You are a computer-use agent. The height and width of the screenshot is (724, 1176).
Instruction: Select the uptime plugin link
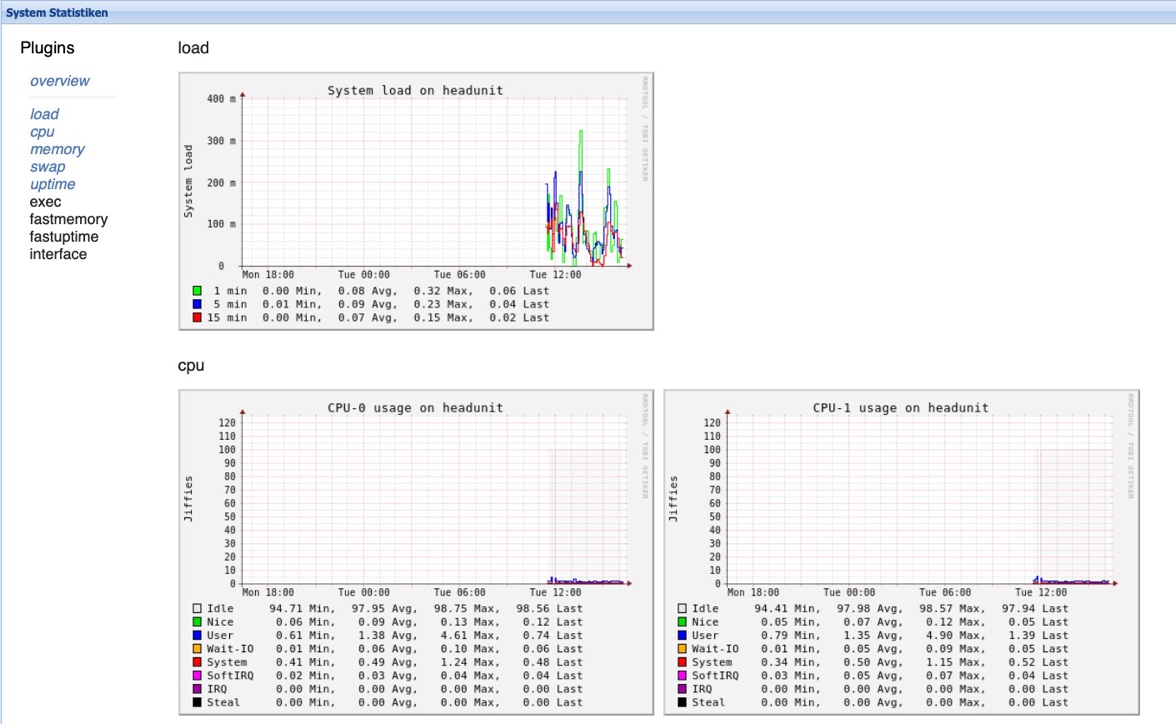point(52,184)
